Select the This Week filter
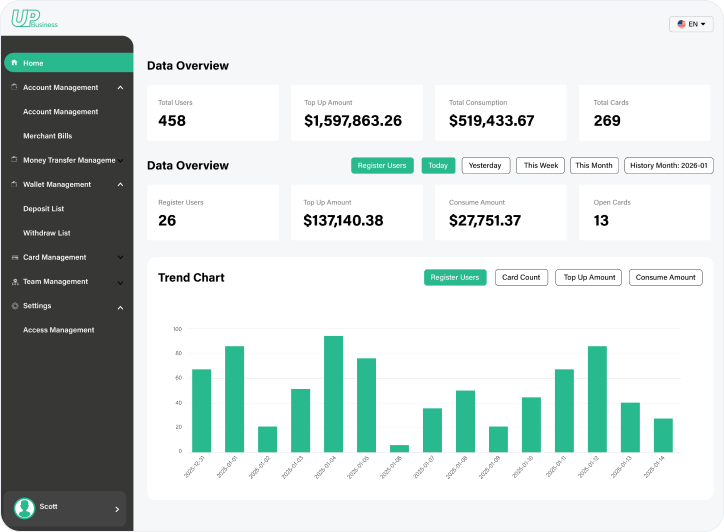The width and height of the screenshot is (724, 532). coord(541,166)
